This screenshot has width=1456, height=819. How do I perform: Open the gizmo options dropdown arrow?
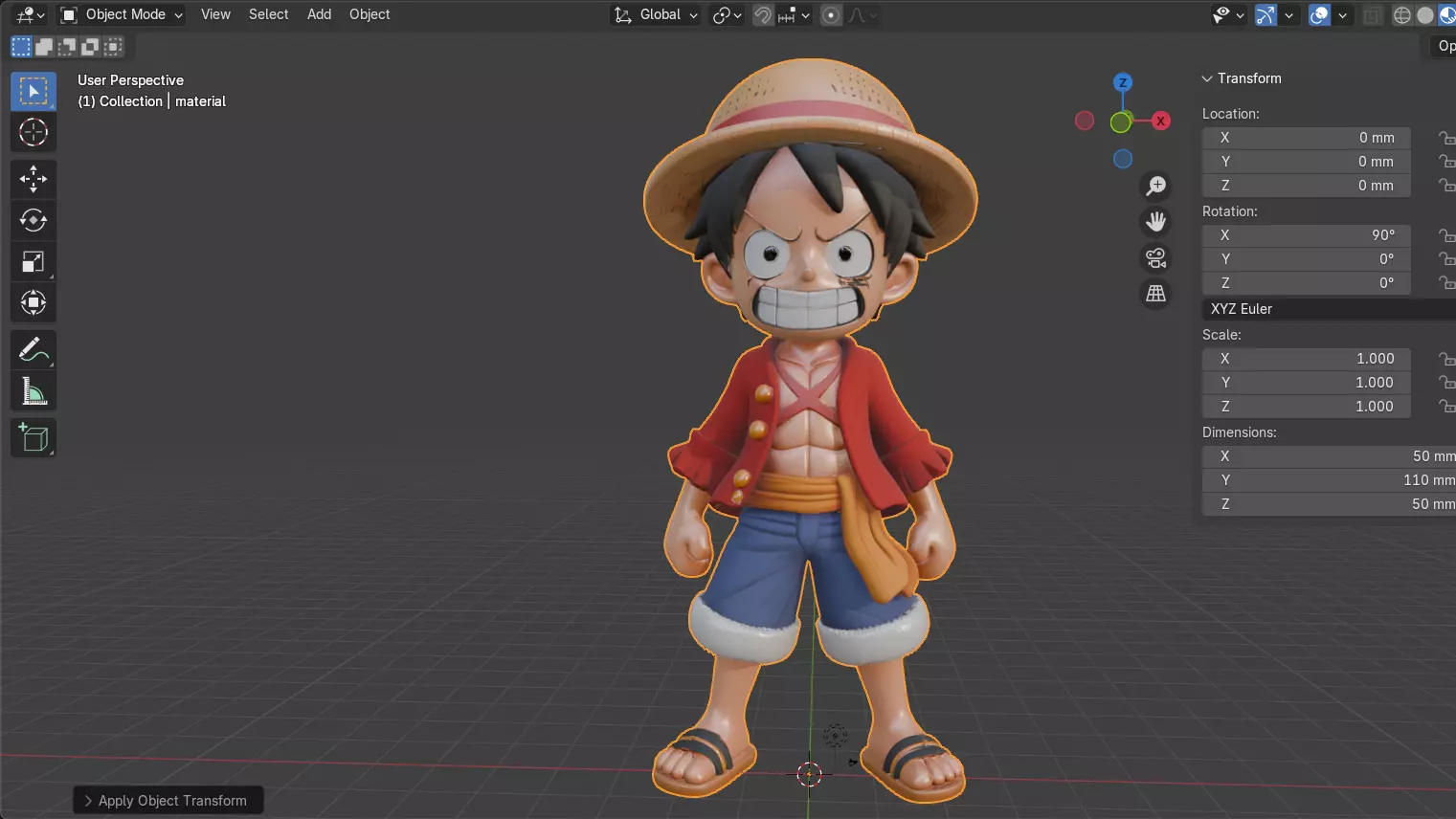(x=1289, y=14)
